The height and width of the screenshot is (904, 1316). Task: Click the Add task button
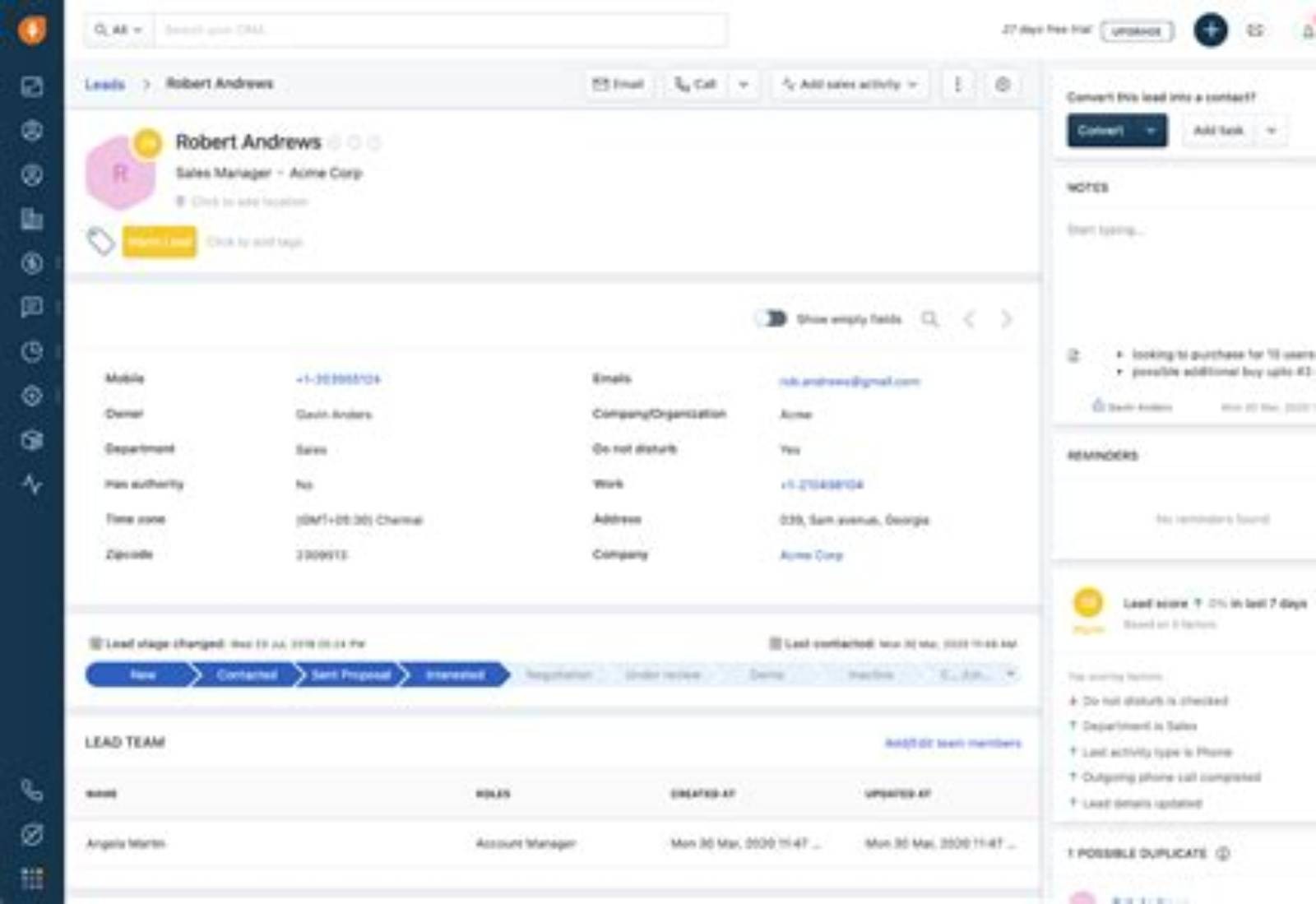point(1219,130)
